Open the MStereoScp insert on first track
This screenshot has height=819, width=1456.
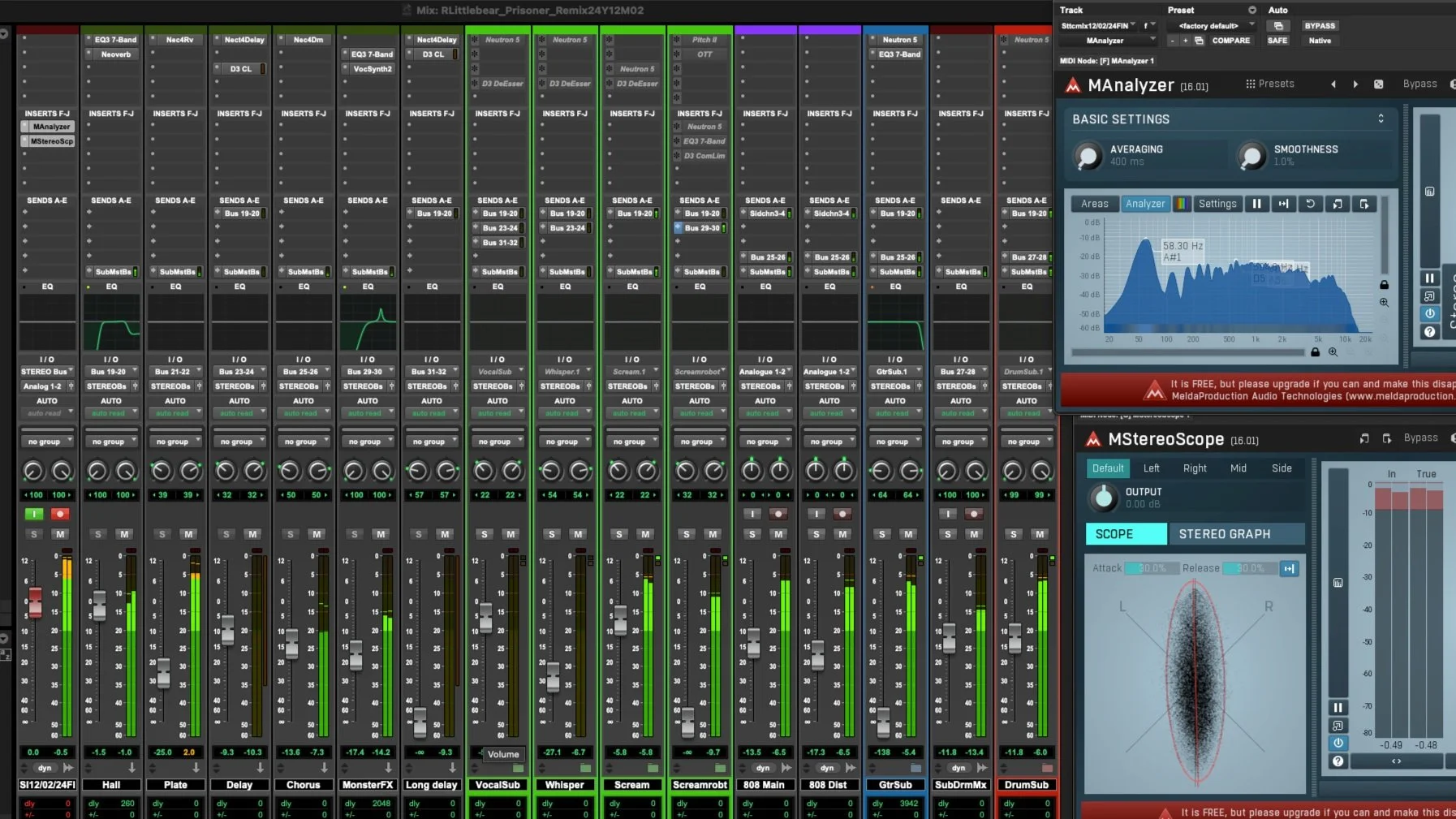(47, 141)
